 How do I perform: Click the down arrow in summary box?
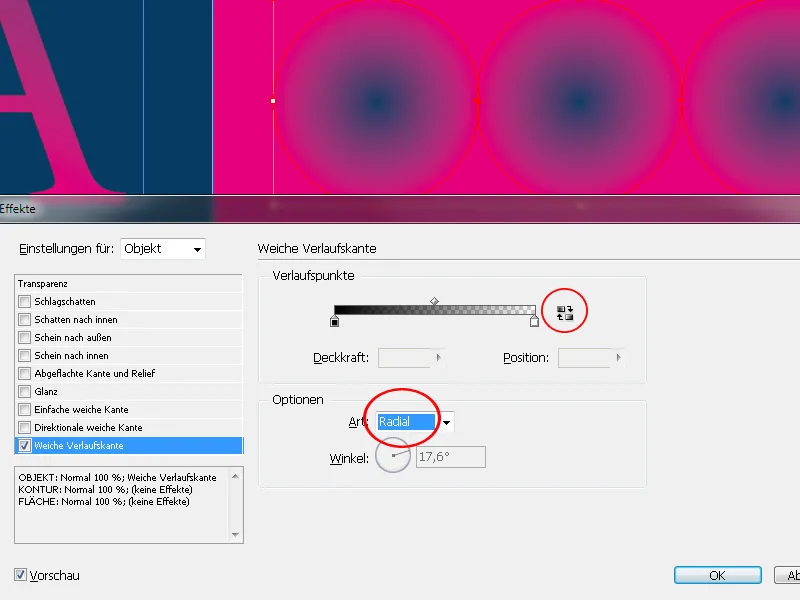click(x=235, y=534)
